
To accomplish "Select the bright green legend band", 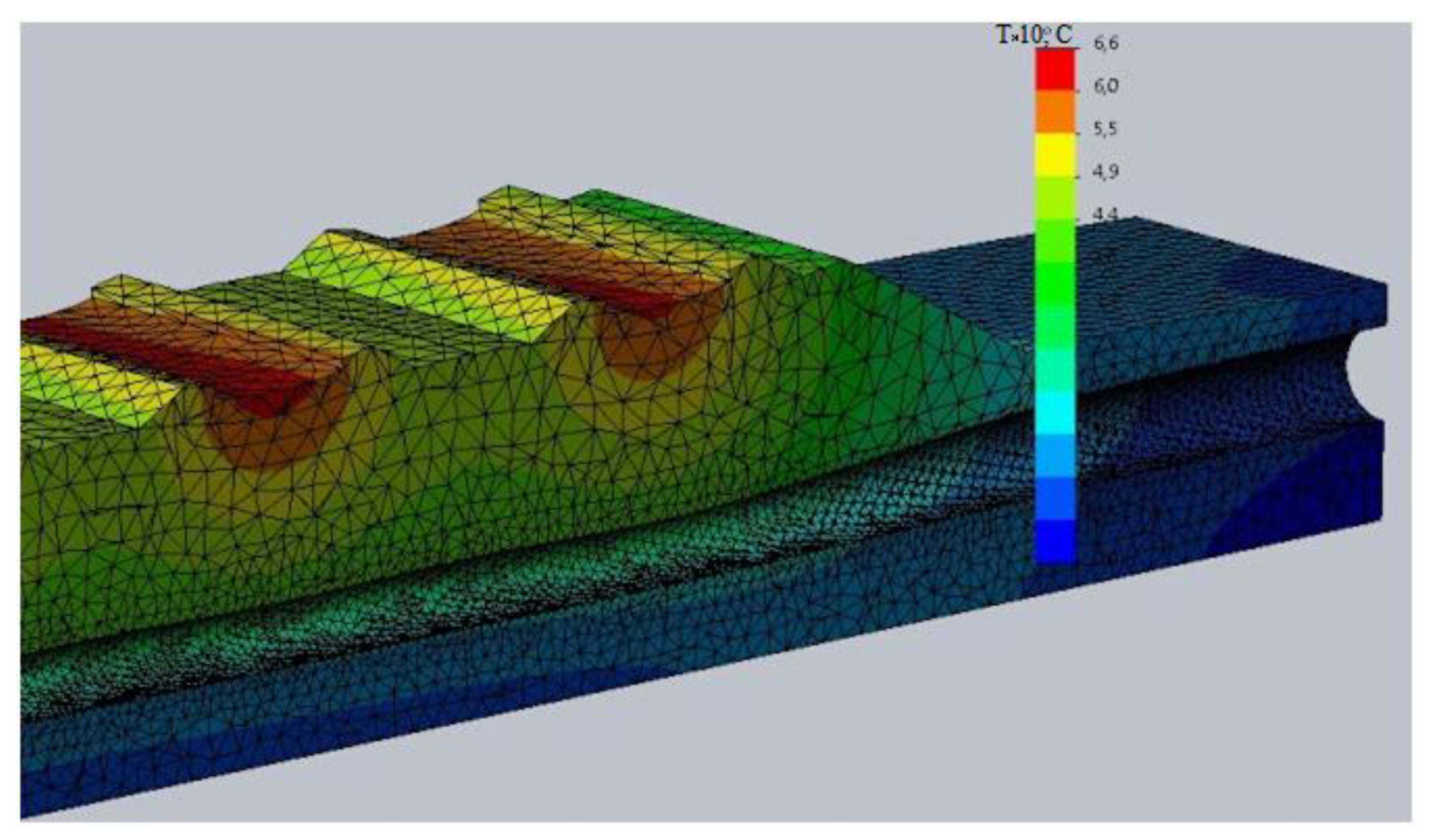I will tap(1055, 284).
